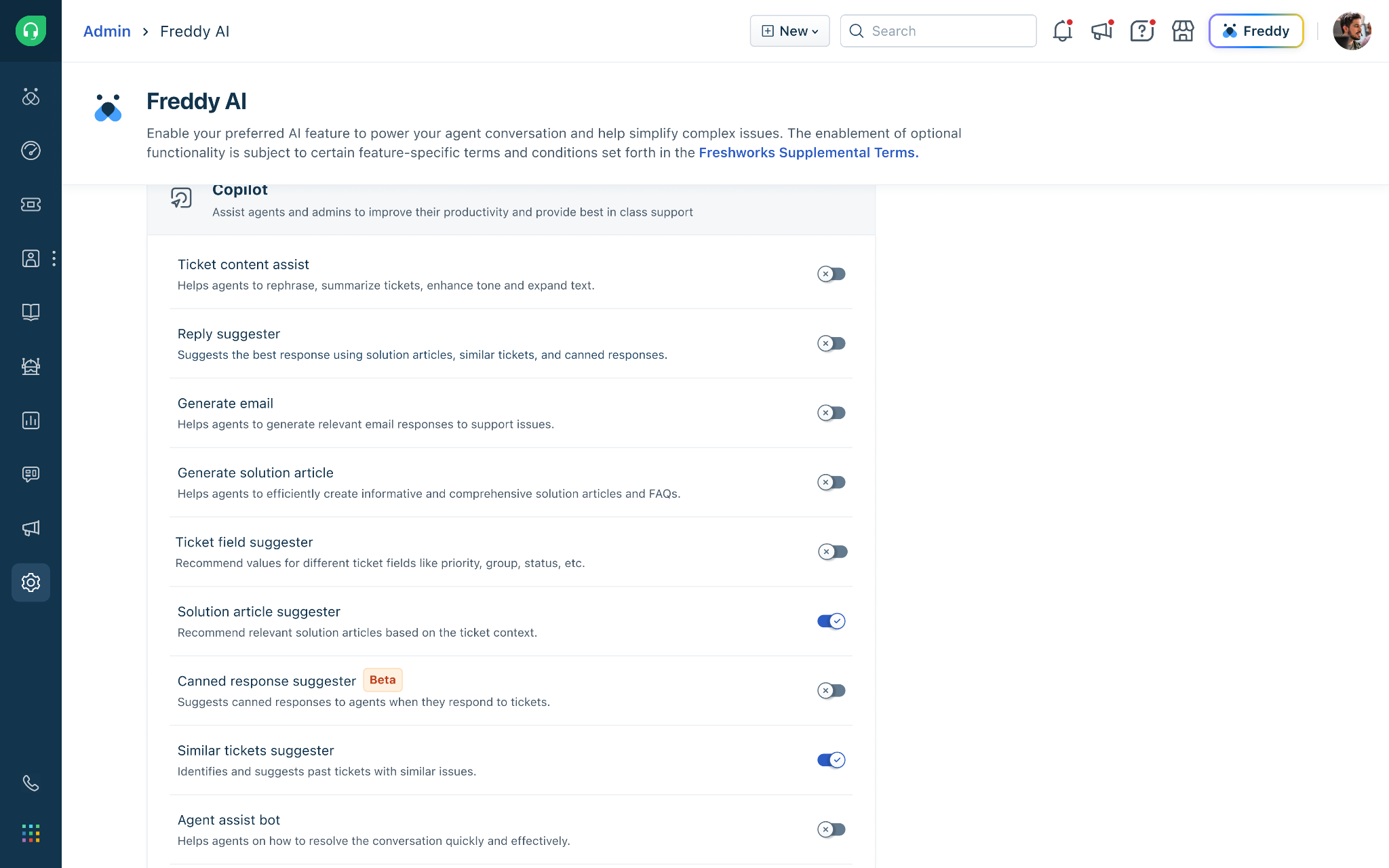Open the notifications bell icon

(1062, 31)
